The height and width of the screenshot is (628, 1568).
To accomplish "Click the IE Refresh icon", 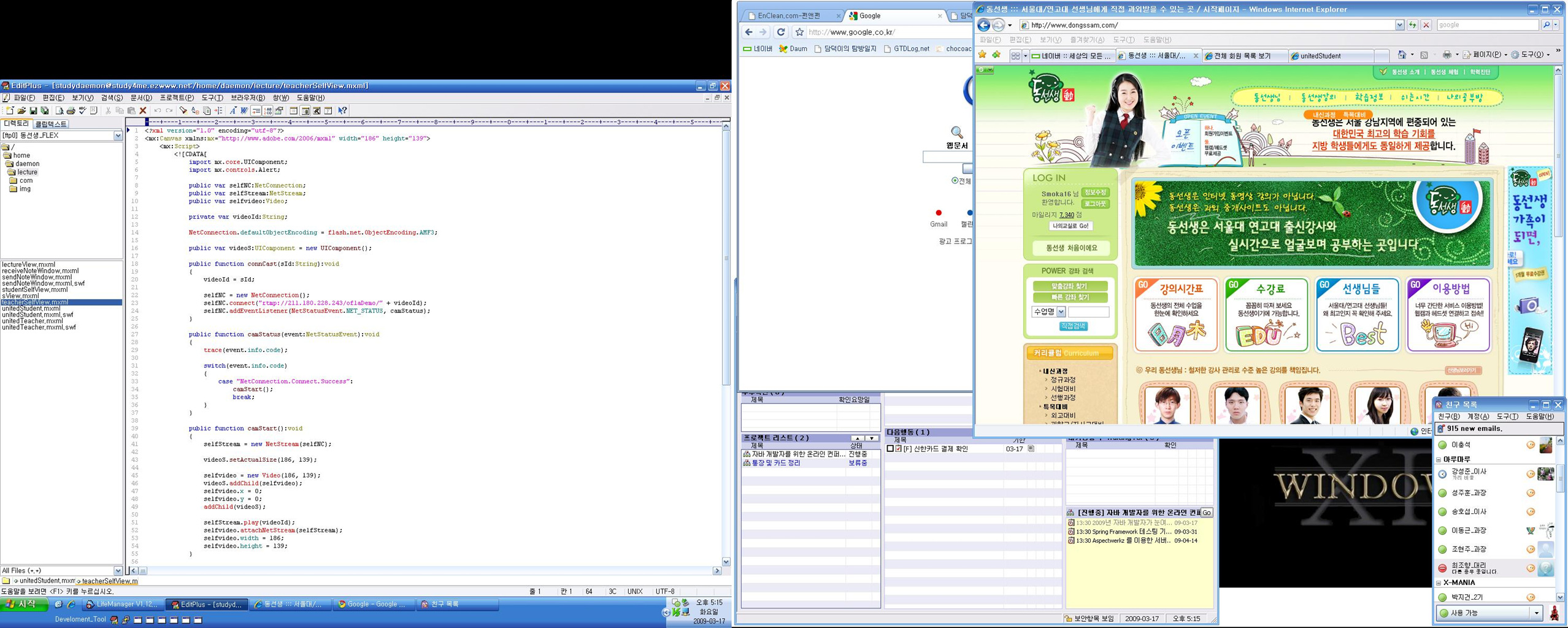I will click(1412, 25).
